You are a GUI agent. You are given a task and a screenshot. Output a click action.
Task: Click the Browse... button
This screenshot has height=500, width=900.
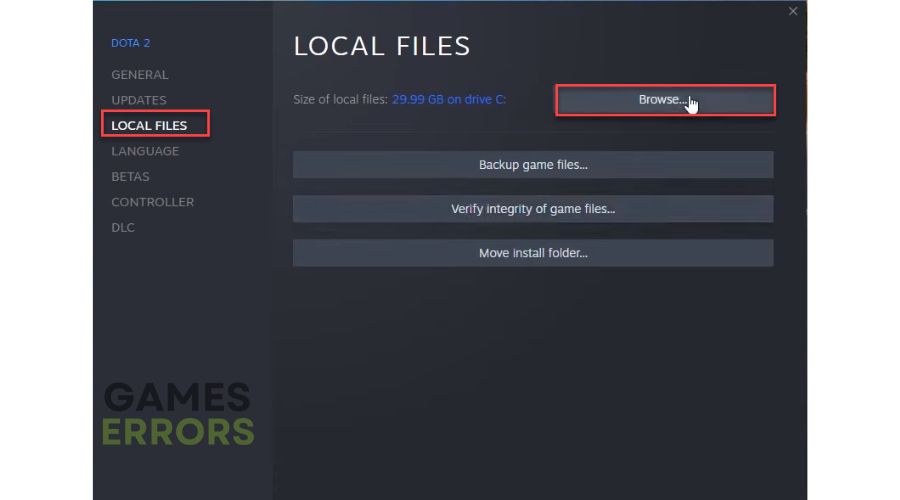[x=665, y=100]
